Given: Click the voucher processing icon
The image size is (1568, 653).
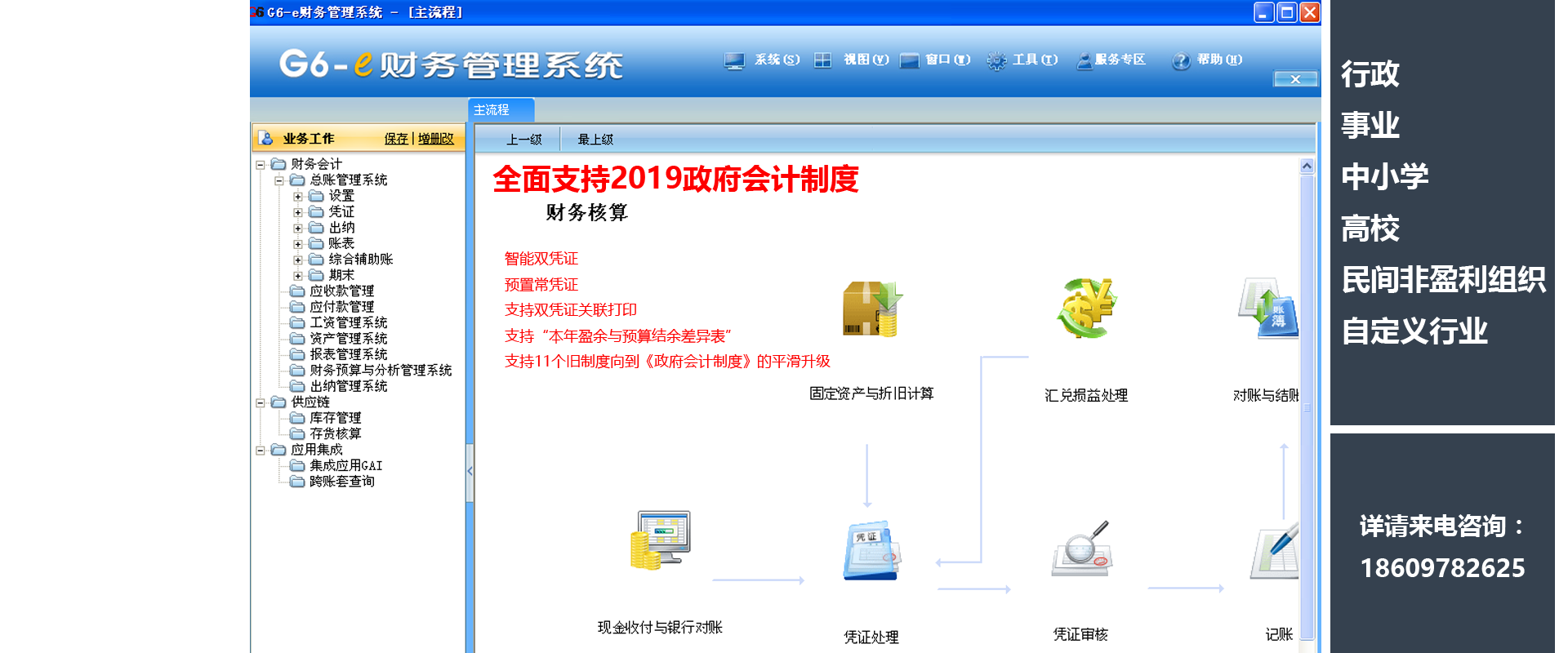Looking at the screenshot, I should [x=871, y=551].
